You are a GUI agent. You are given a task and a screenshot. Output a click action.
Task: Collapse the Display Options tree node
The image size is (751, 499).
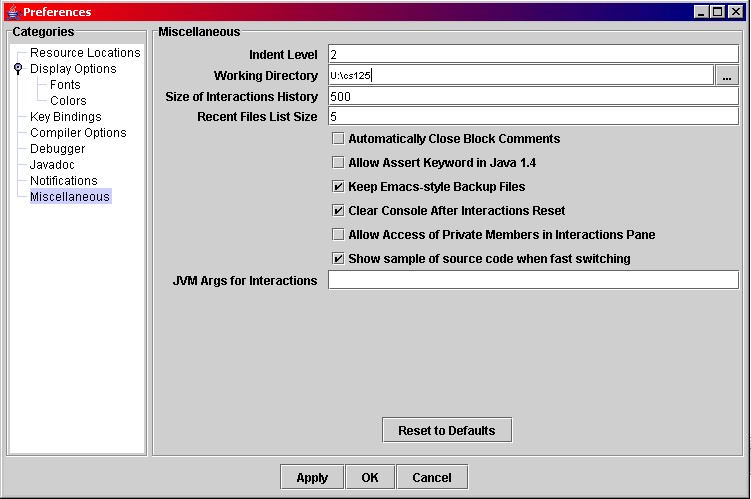[18, 69]
